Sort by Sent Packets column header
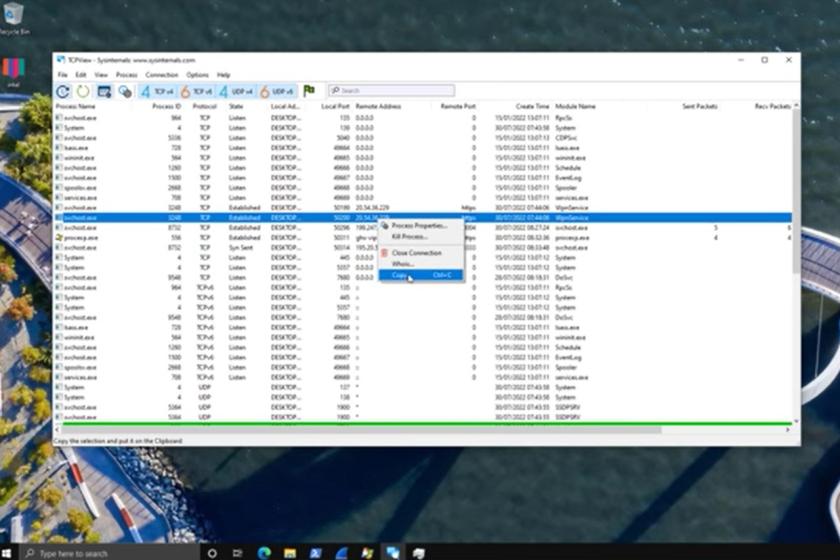 700,107
